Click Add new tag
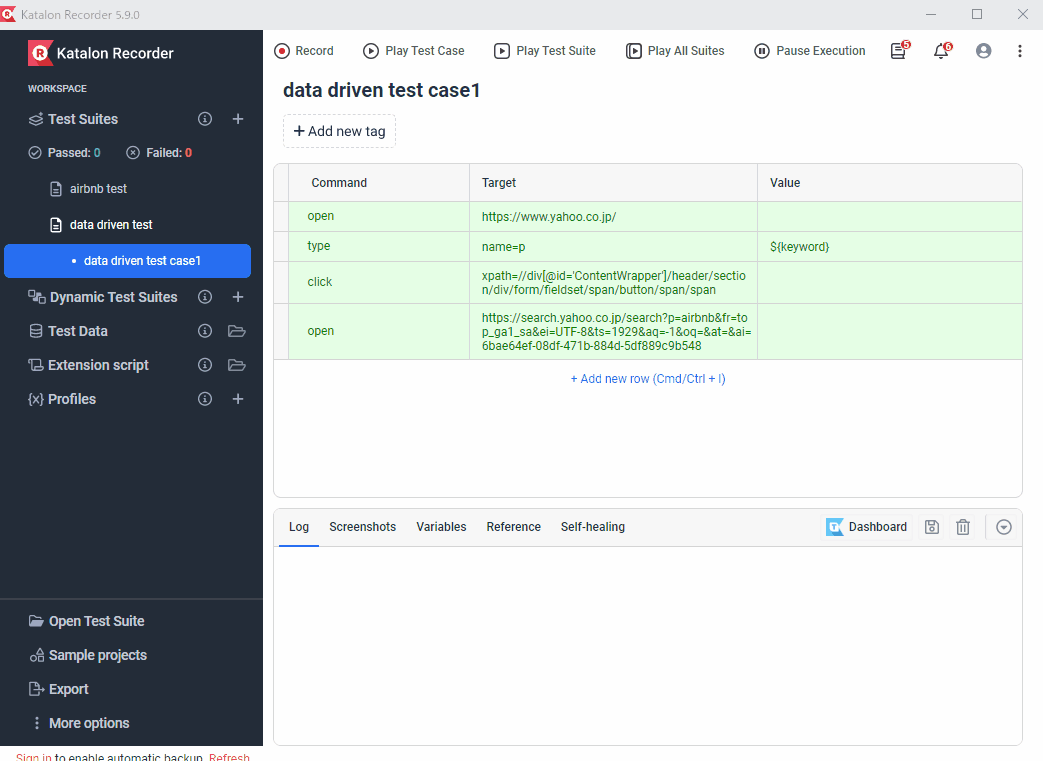The width and height of the screenshot is (1043, 761). (x=339, y=131)
